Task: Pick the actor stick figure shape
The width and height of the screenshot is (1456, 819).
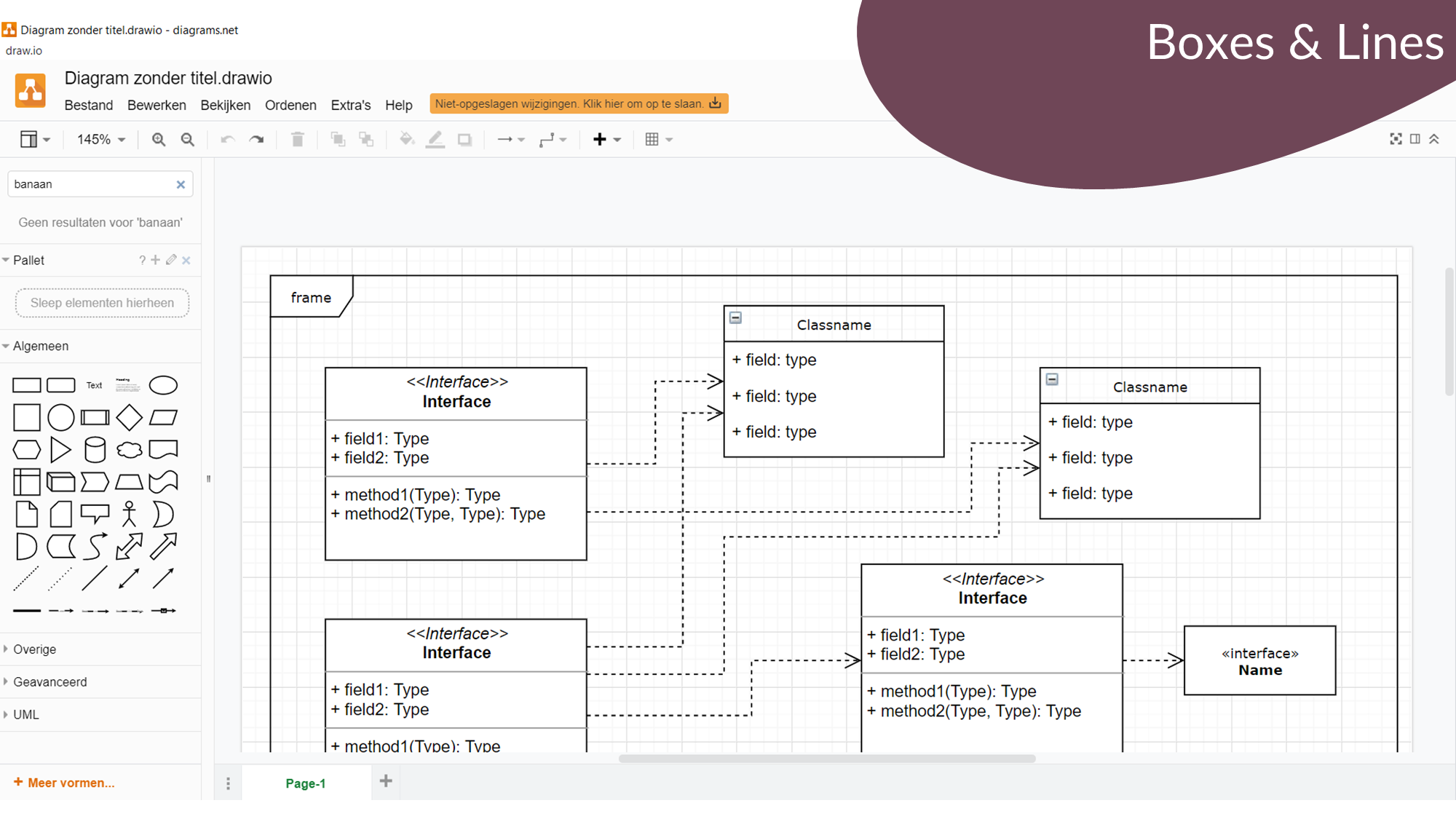Action: [129, 514]
